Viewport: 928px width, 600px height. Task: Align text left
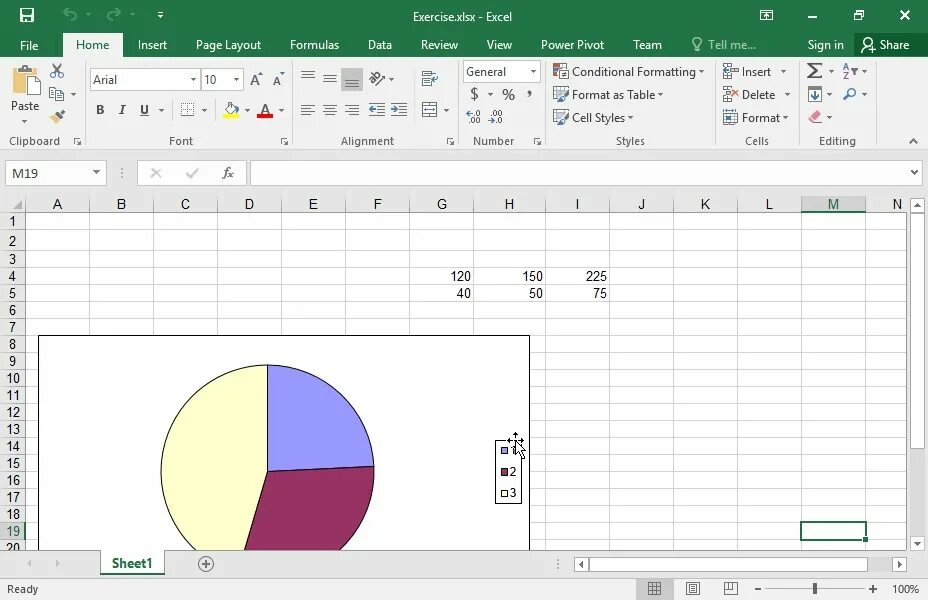[308, 110]
